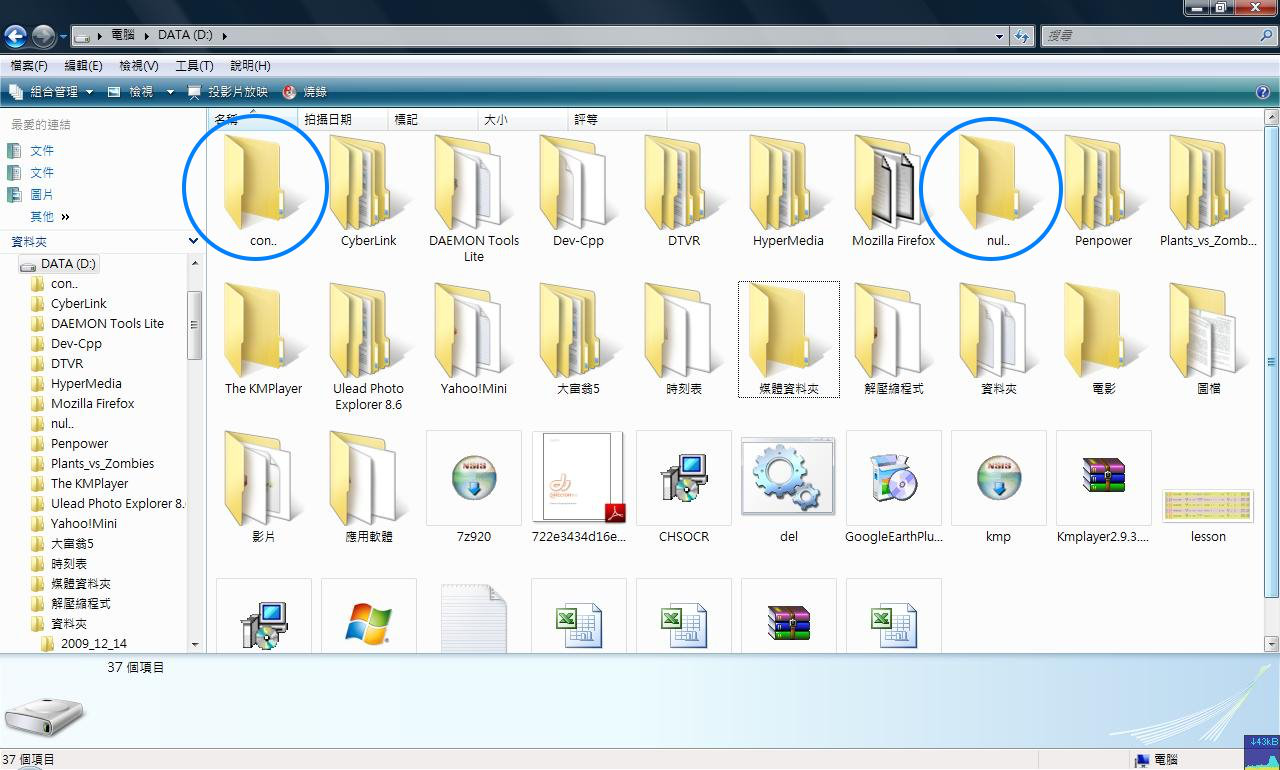Click the 燒錄 burn button
The image size is (1280, 770).
pyautogui.click(x=305, y=92)
